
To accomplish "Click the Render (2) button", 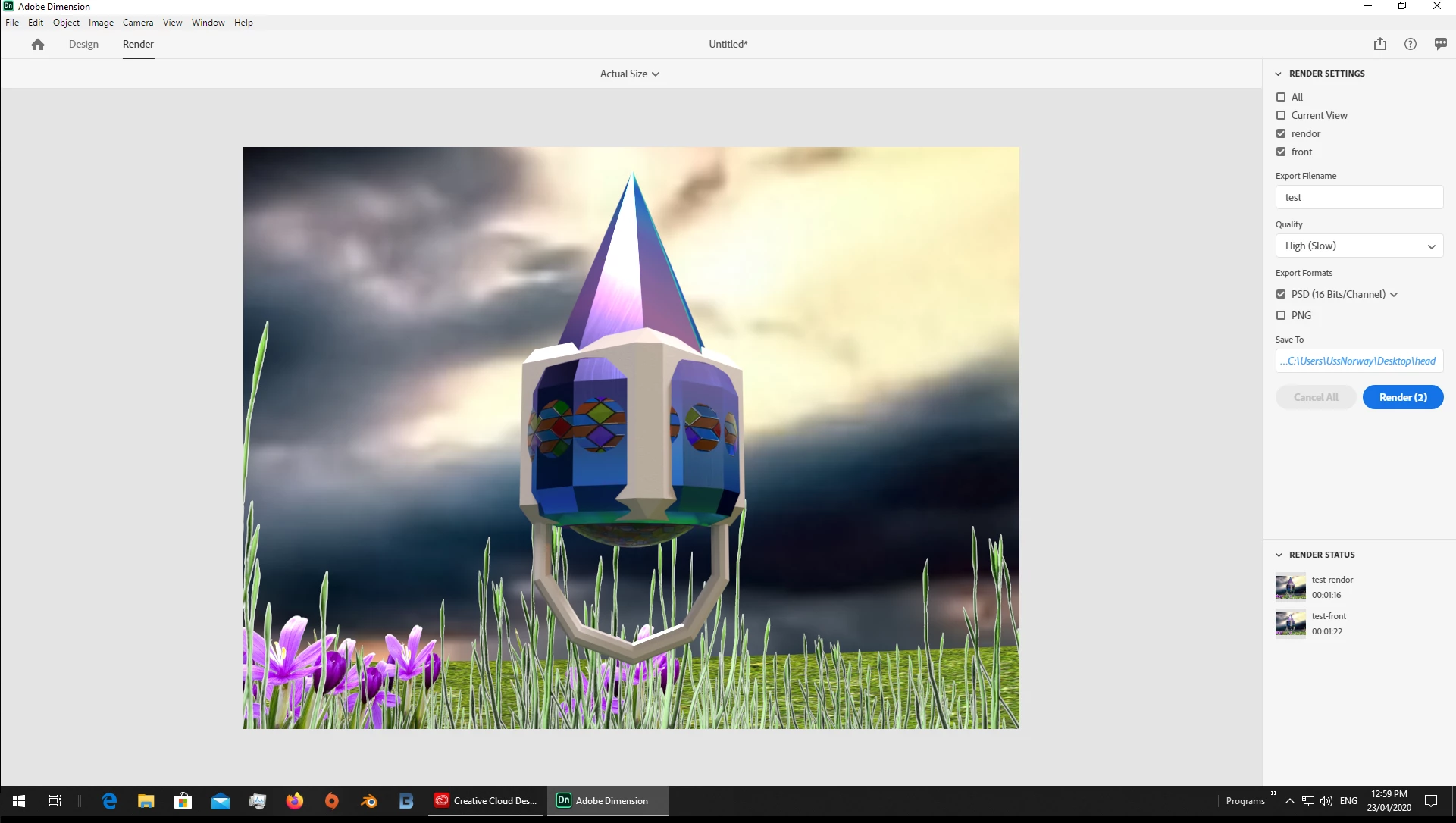I will coord(1402,397).
